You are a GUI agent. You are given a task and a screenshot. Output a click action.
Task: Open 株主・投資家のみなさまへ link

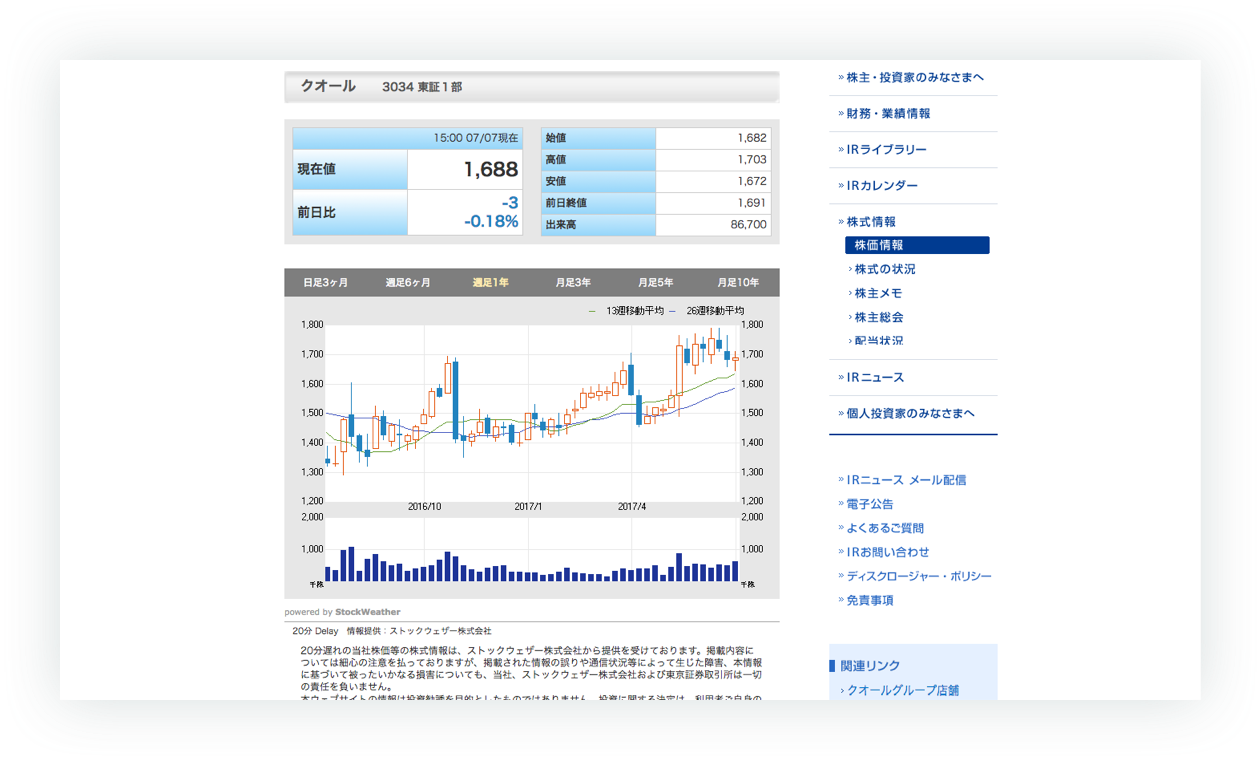915,77
